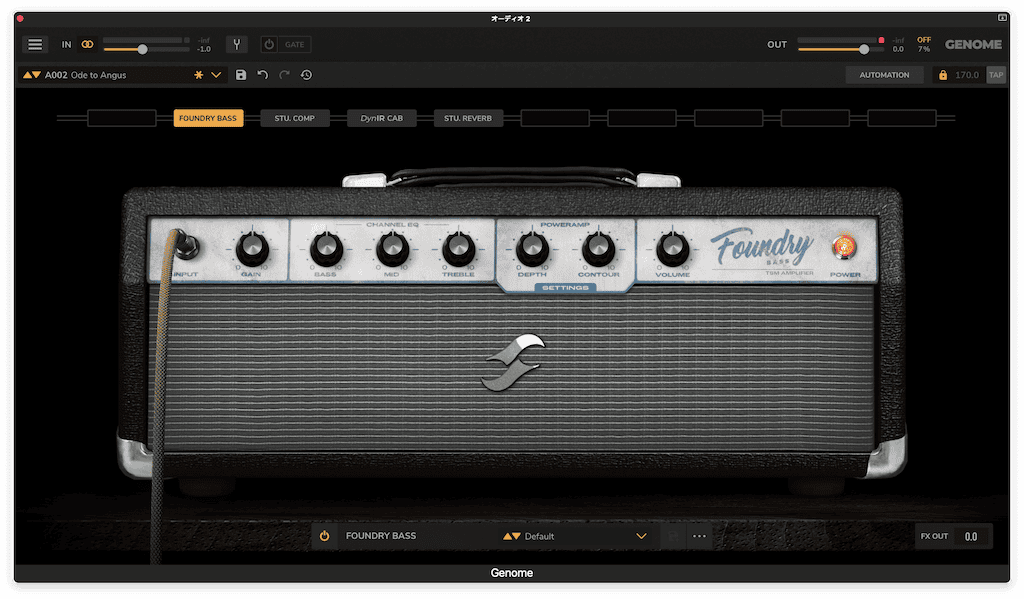Close the plugin window with red button
Viewport: 1024px width, 599px height.
[20, 18]
